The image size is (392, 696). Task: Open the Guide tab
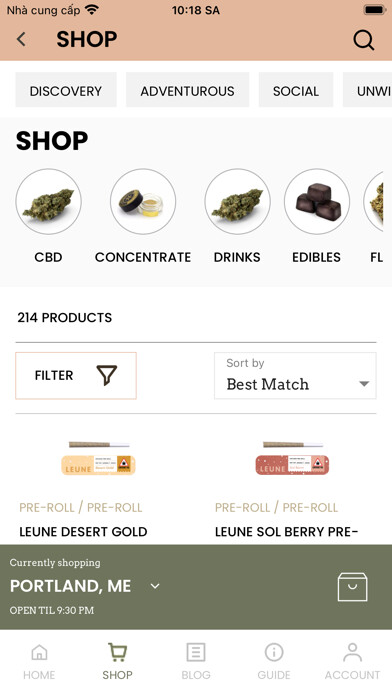click(x=274, y=661)
